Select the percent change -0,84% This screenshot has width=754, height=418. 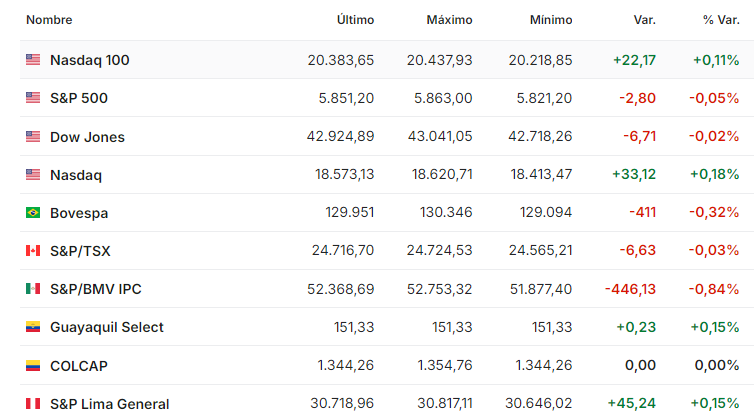(x=714, y=289)
